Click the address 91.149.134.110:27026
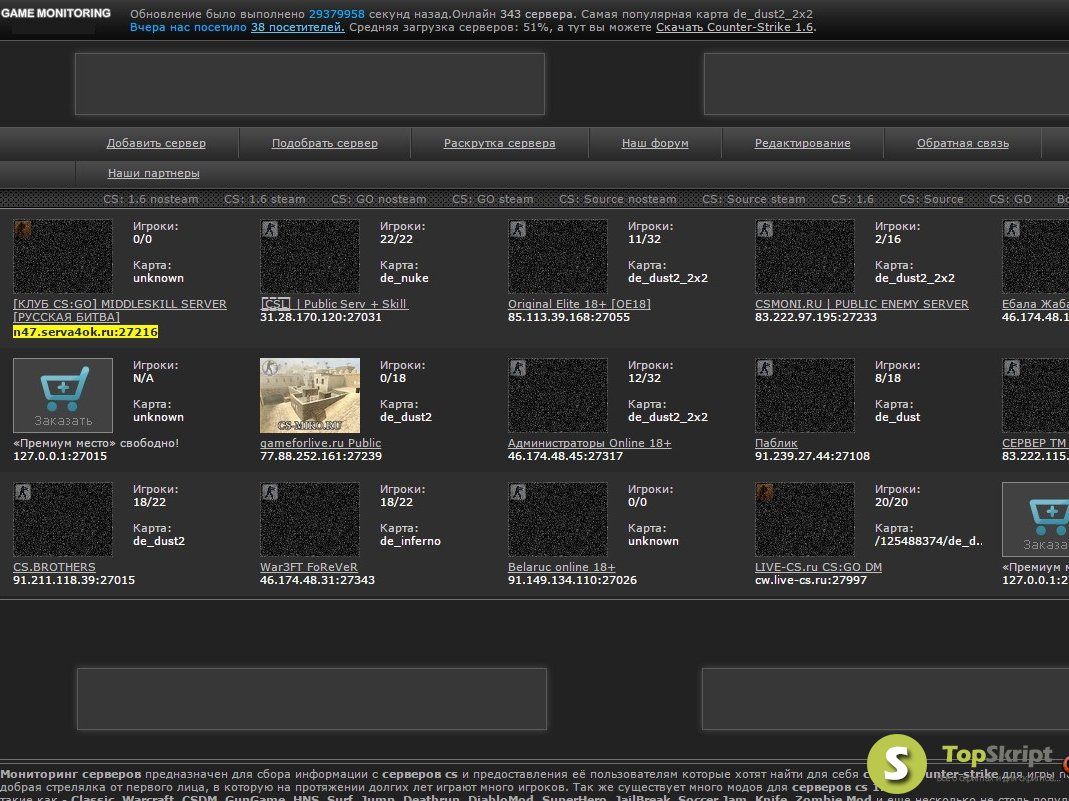The image size is (1069, 801). (x=572, y=580)
